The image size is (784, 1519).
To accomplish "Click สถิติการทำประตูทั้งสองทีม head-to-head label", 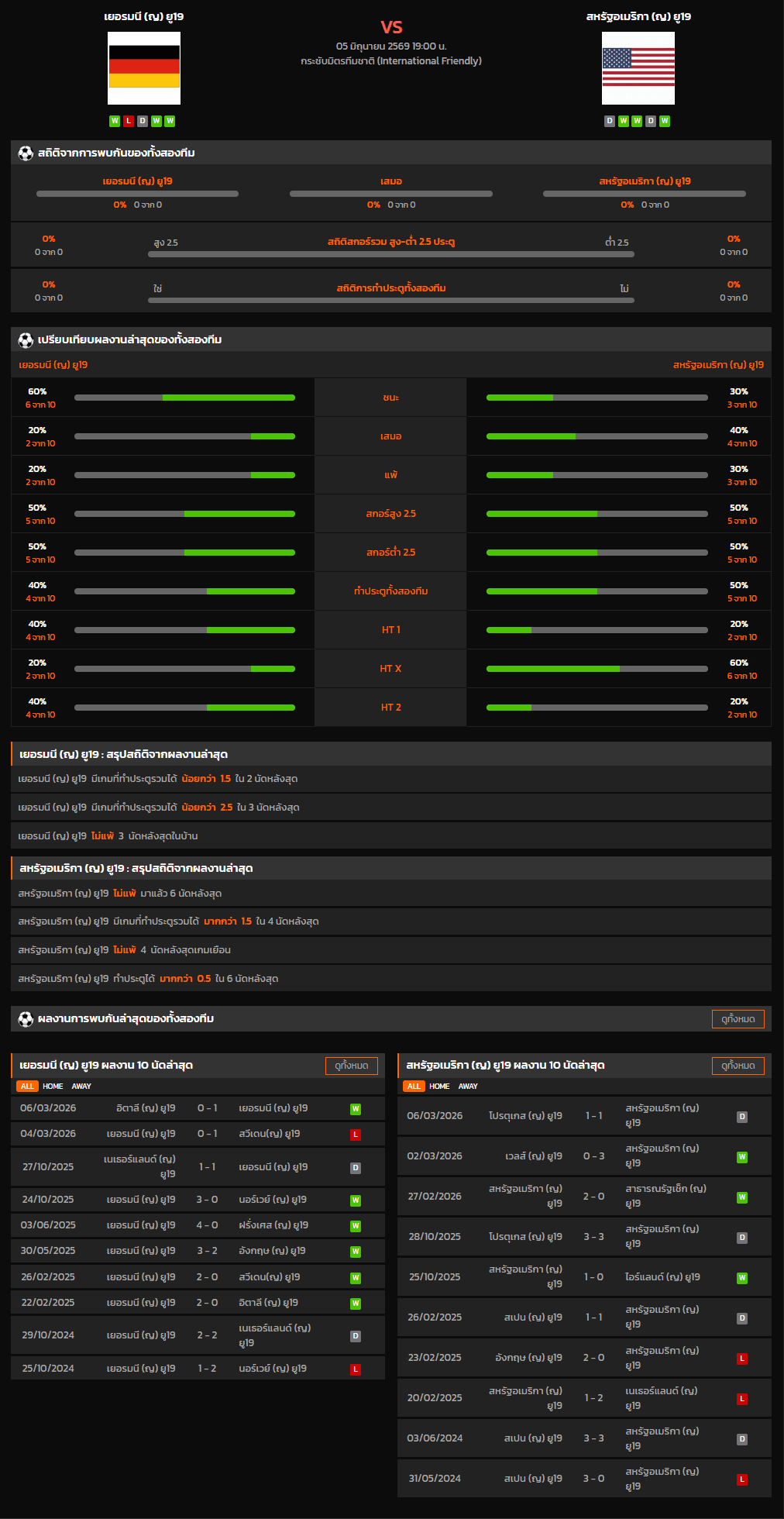I will (391, 288).
